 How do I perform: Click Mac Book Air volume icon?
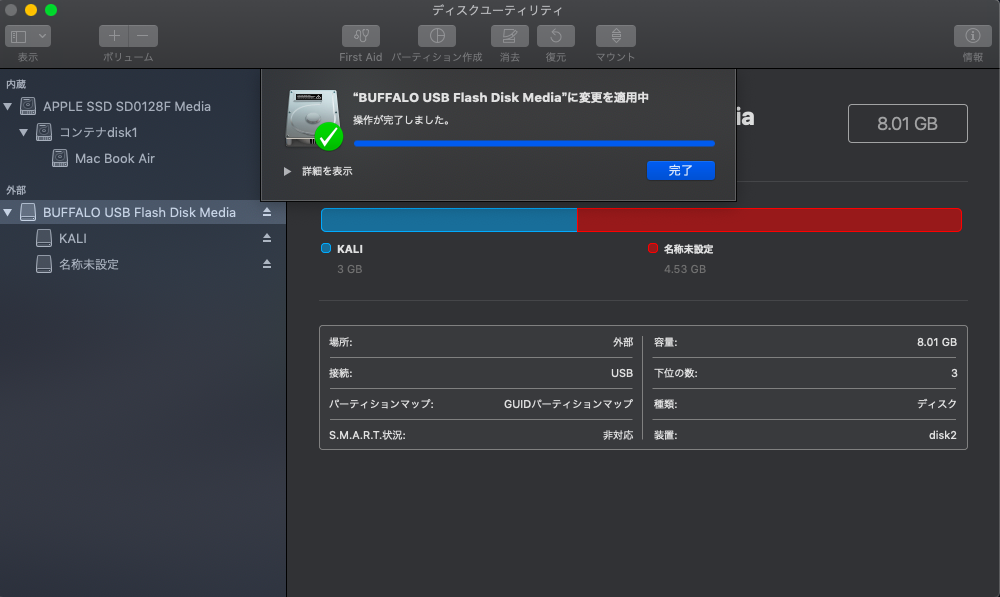tap(59, 158)
